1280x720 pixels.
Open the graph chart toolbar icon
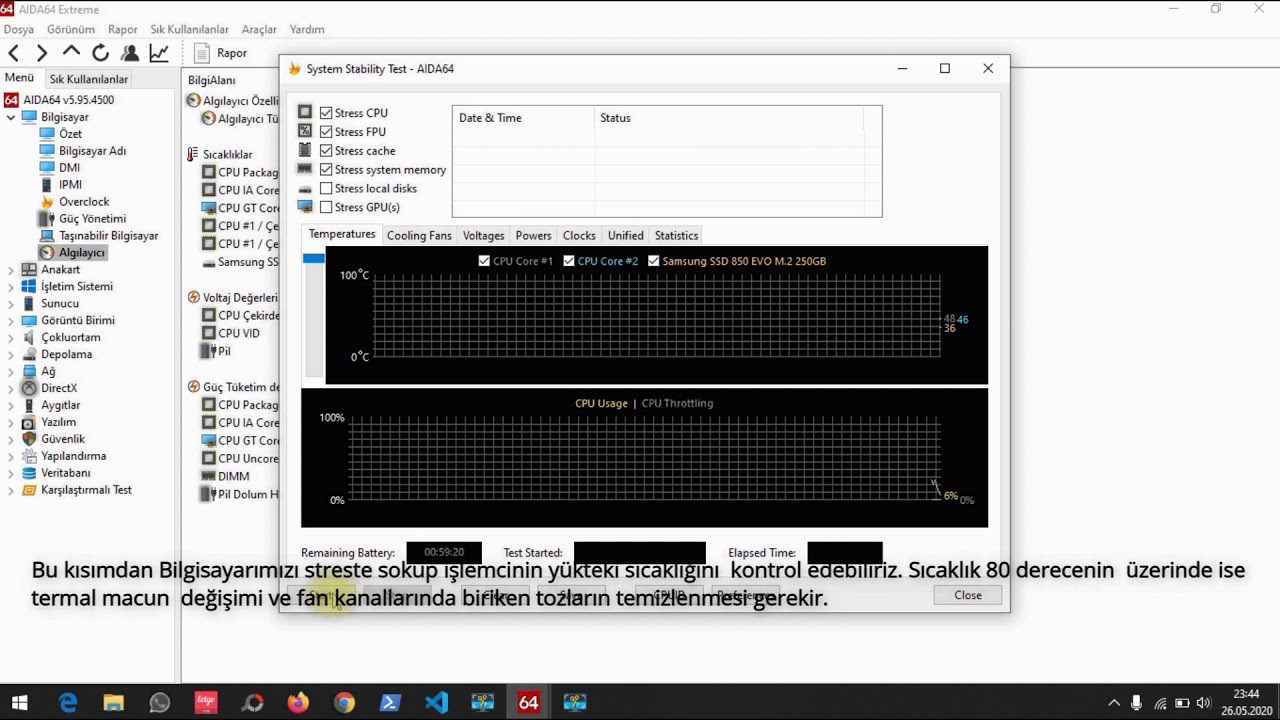tap(158, 53)
